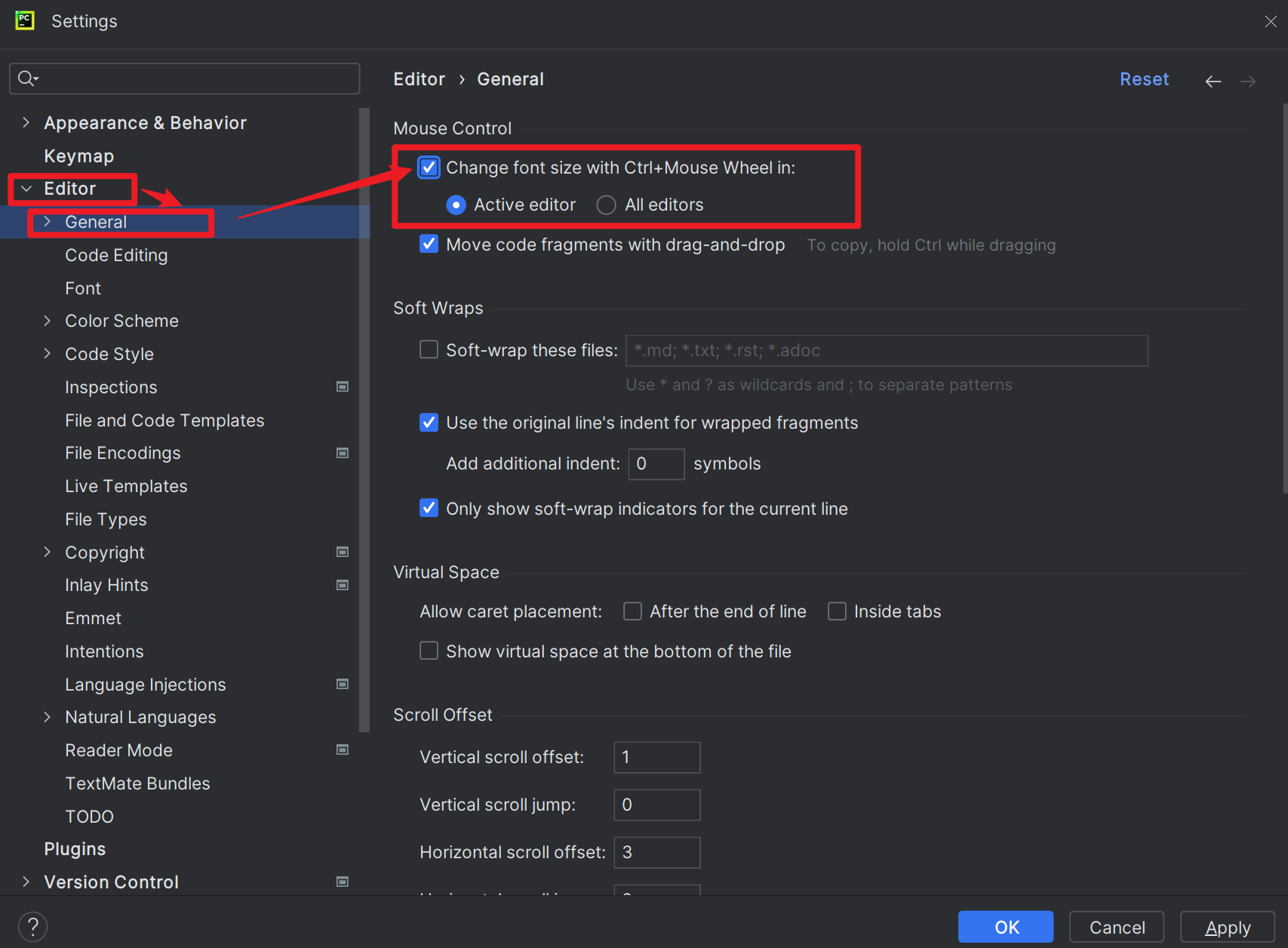1288x948 pixels.
Task: Close the Settings dialog with X
Action: click(x=1271, y=21)
